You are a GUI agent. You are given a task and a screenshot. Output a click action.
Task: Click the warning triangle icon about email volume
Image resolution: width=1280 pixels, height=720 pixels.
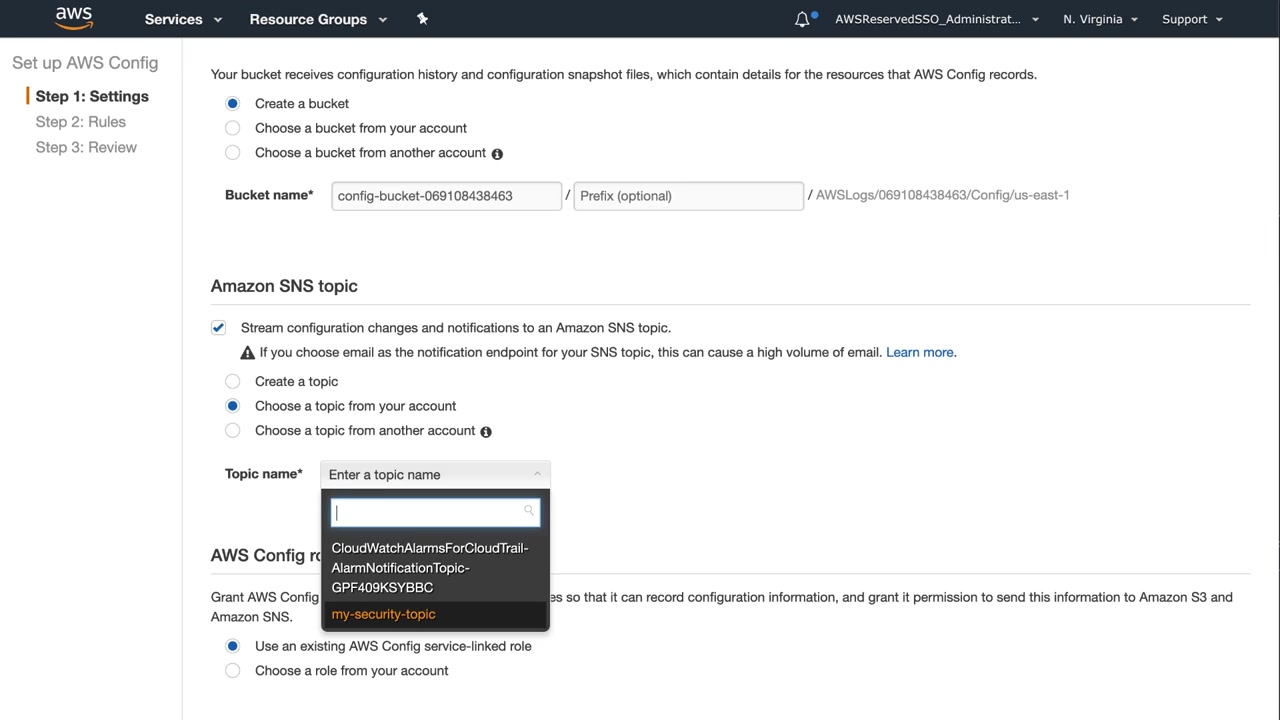pos(248,353)
